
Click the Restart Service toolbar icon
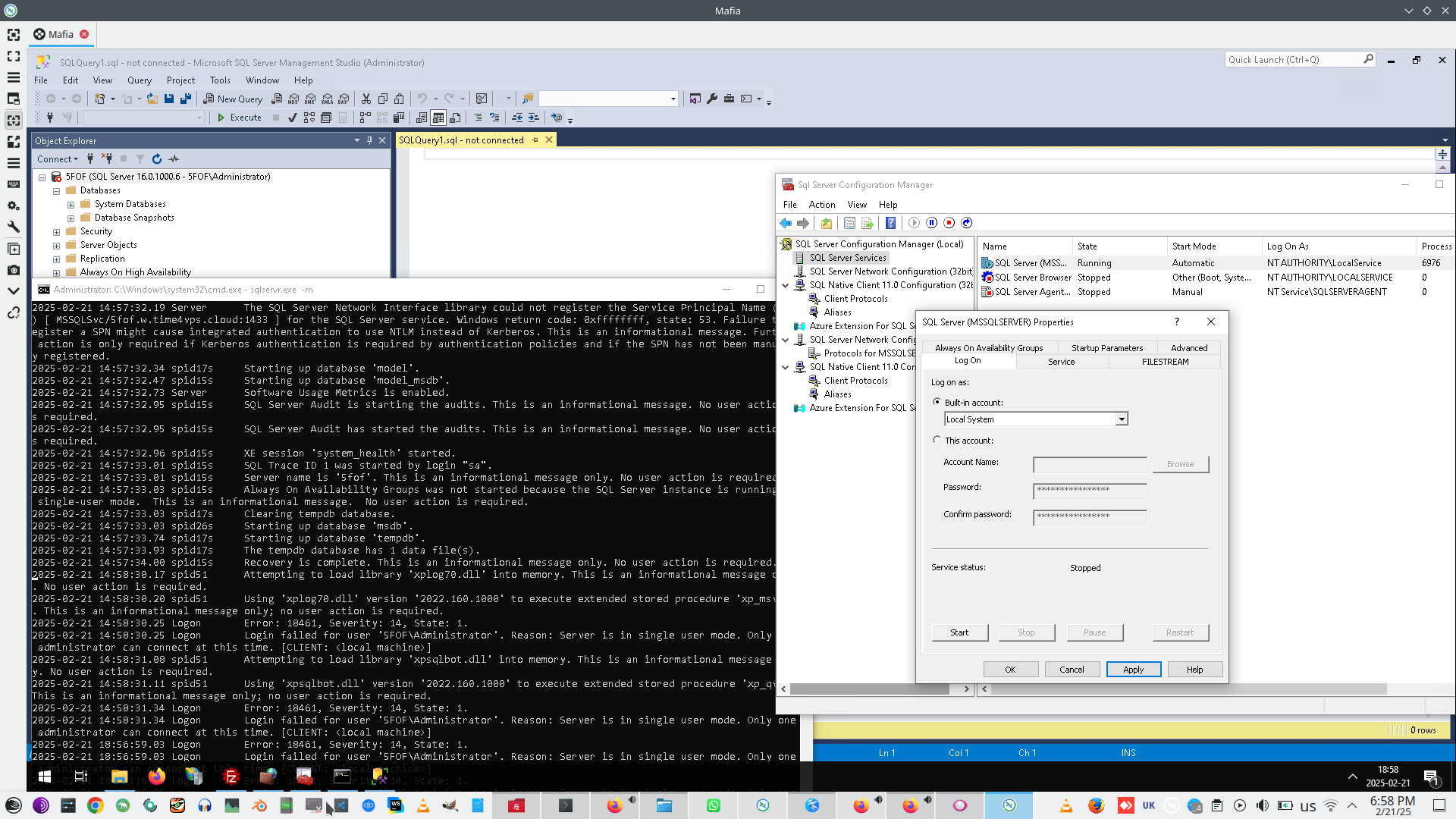coord(966,223)
